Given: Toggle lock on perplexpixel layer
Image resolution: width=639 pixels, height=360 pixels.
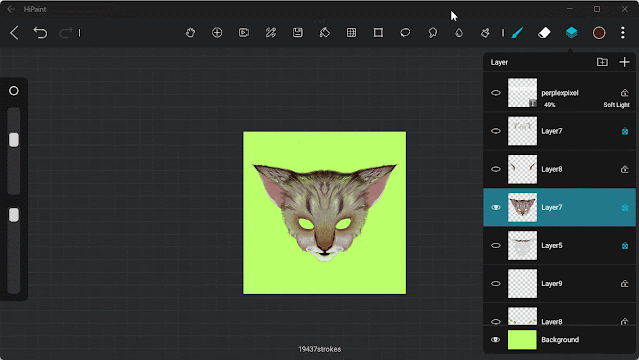Looking at the screenshot, I should 625,93.
